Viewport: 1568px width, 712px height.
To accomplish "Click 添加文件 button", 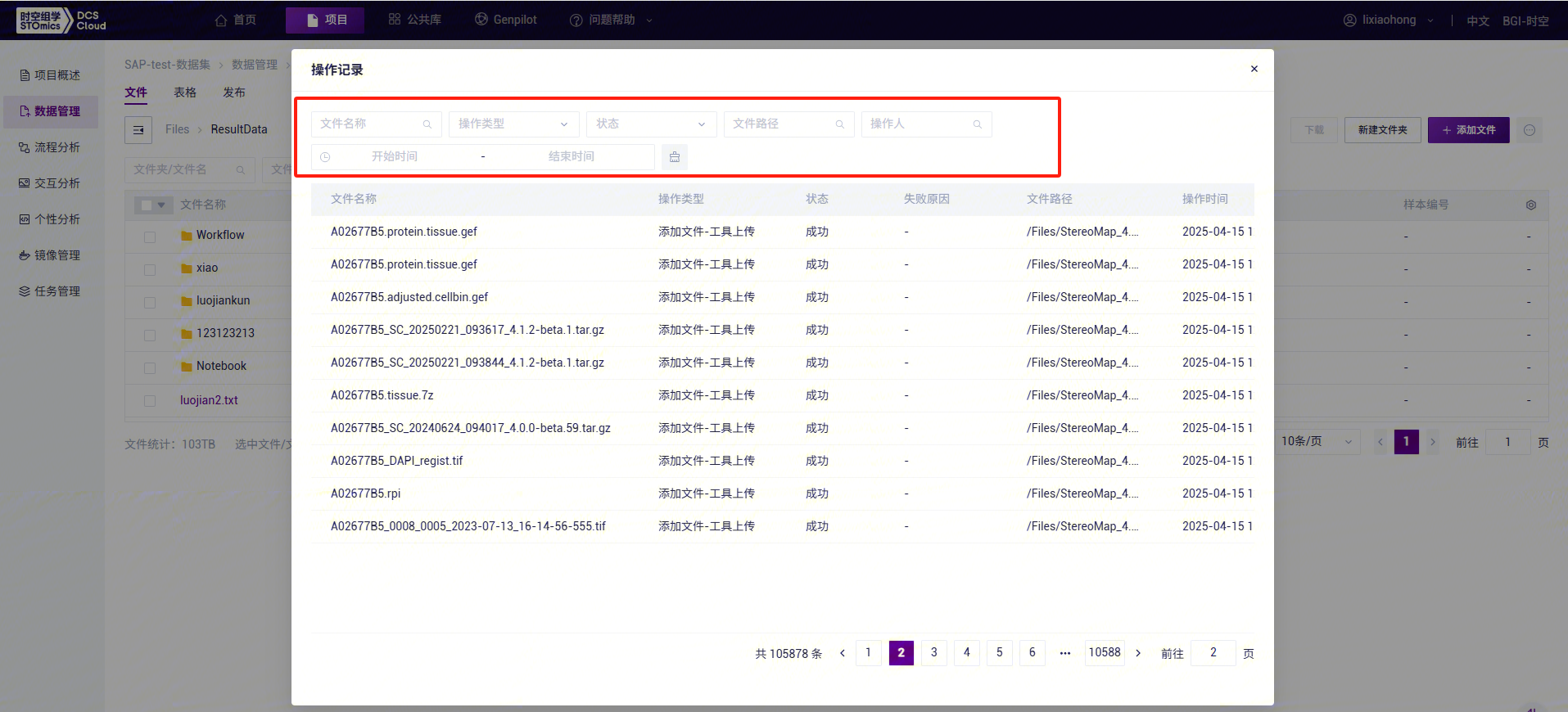I will point(1469,130).
